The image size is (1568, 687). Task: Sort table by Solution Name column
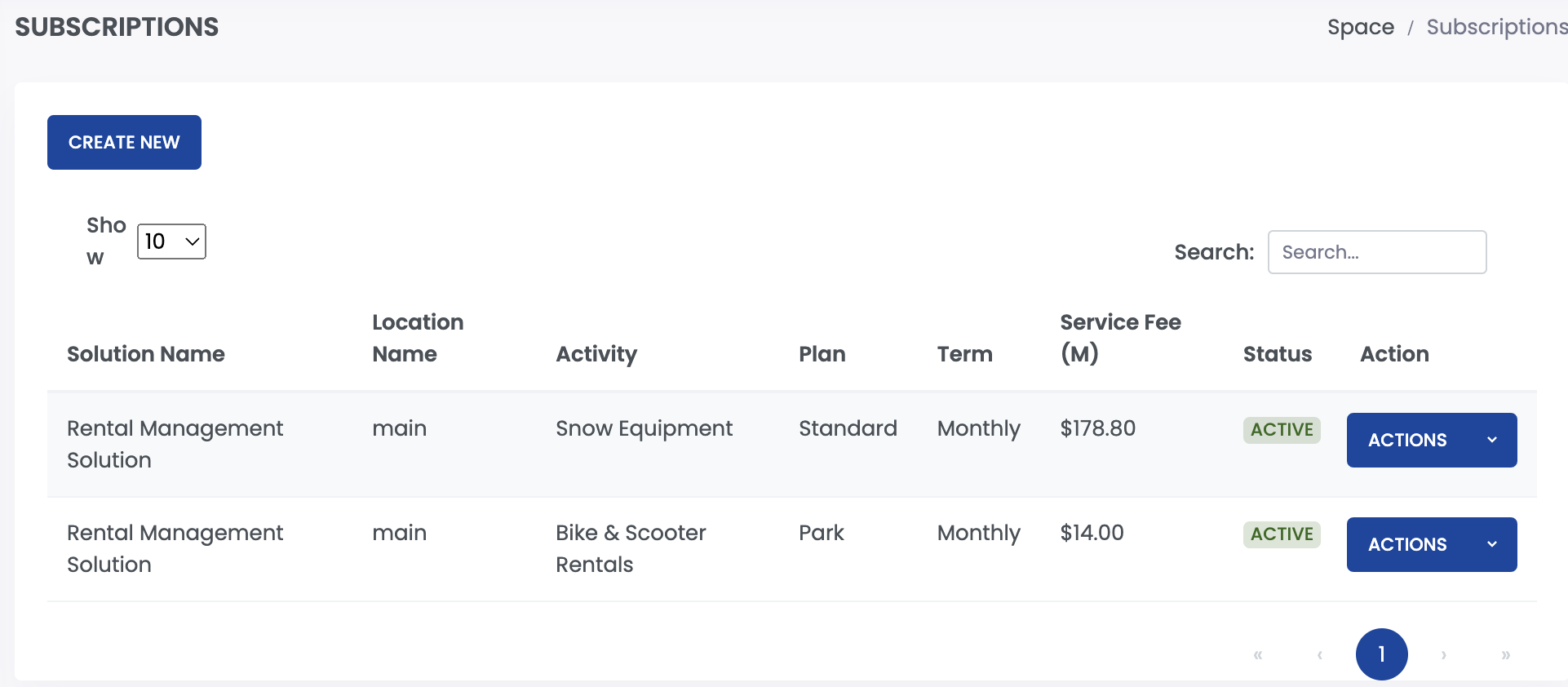pyautogui.click(x=146, y=354)
